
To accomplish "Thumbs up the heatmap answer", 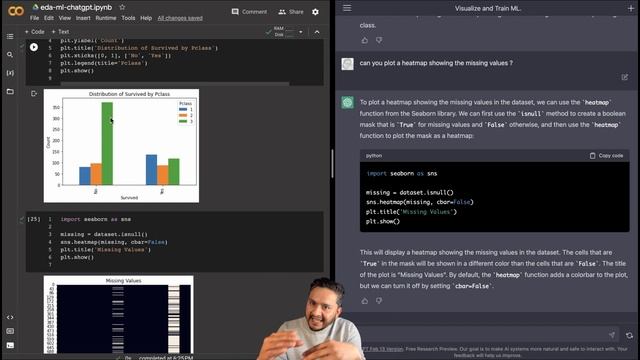I will click(364, 301).
